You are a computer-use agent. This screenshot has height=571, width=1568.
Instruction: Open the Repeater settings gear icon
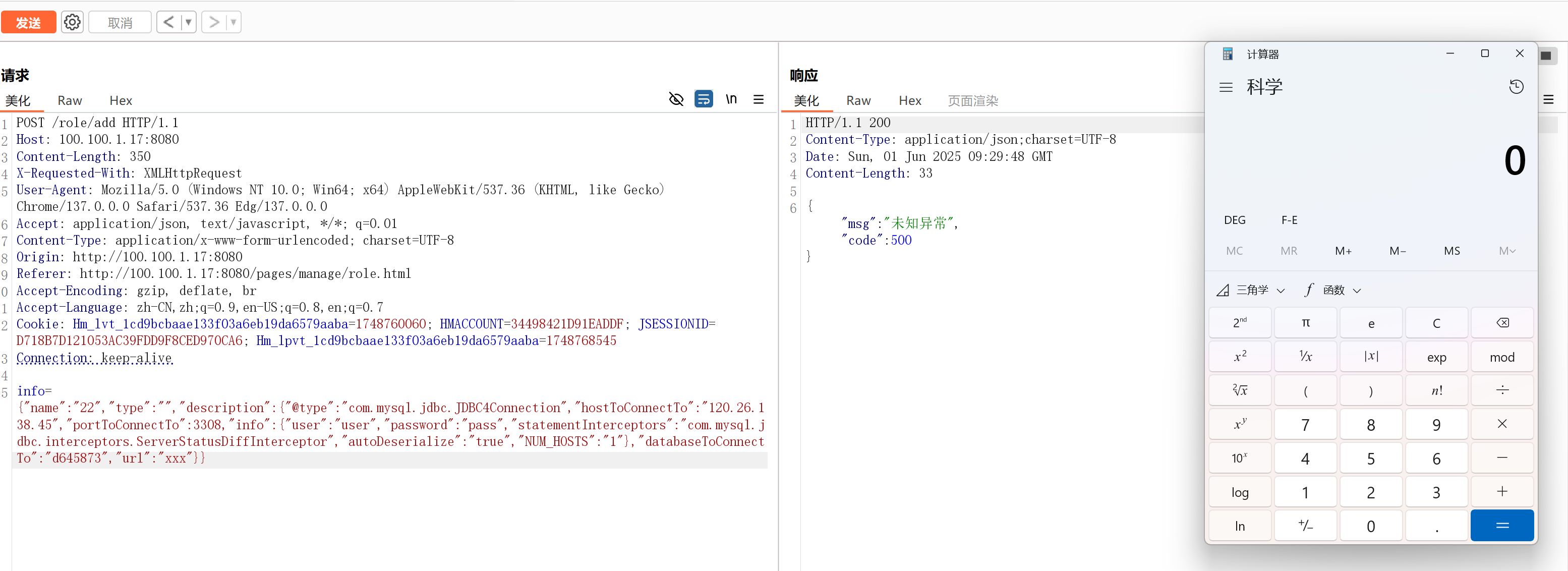tap(73, 23)
